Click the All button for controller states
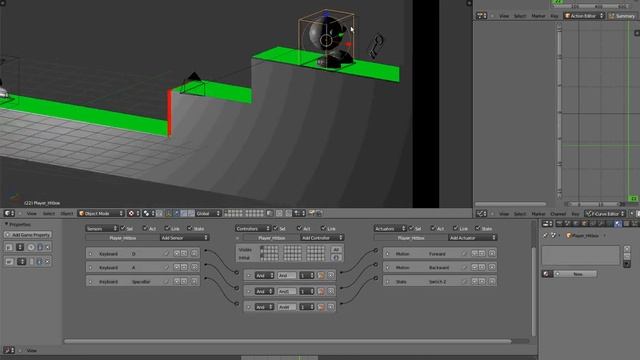 click(336, 249)
